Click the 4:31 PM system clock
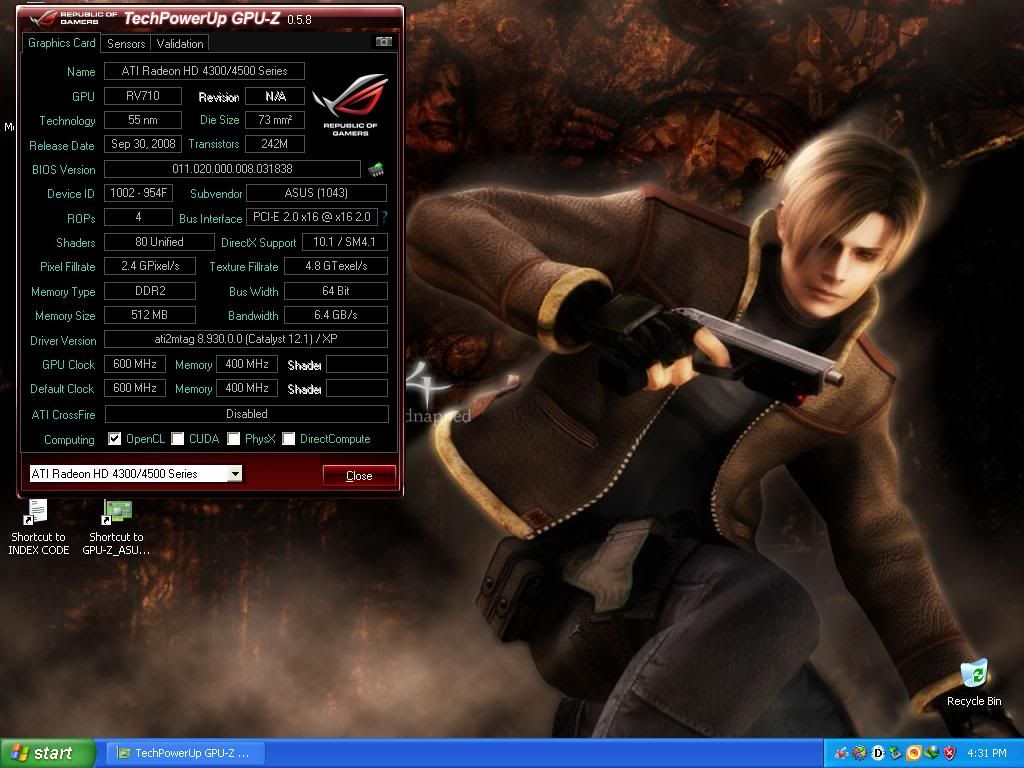 tap(987, 753)
